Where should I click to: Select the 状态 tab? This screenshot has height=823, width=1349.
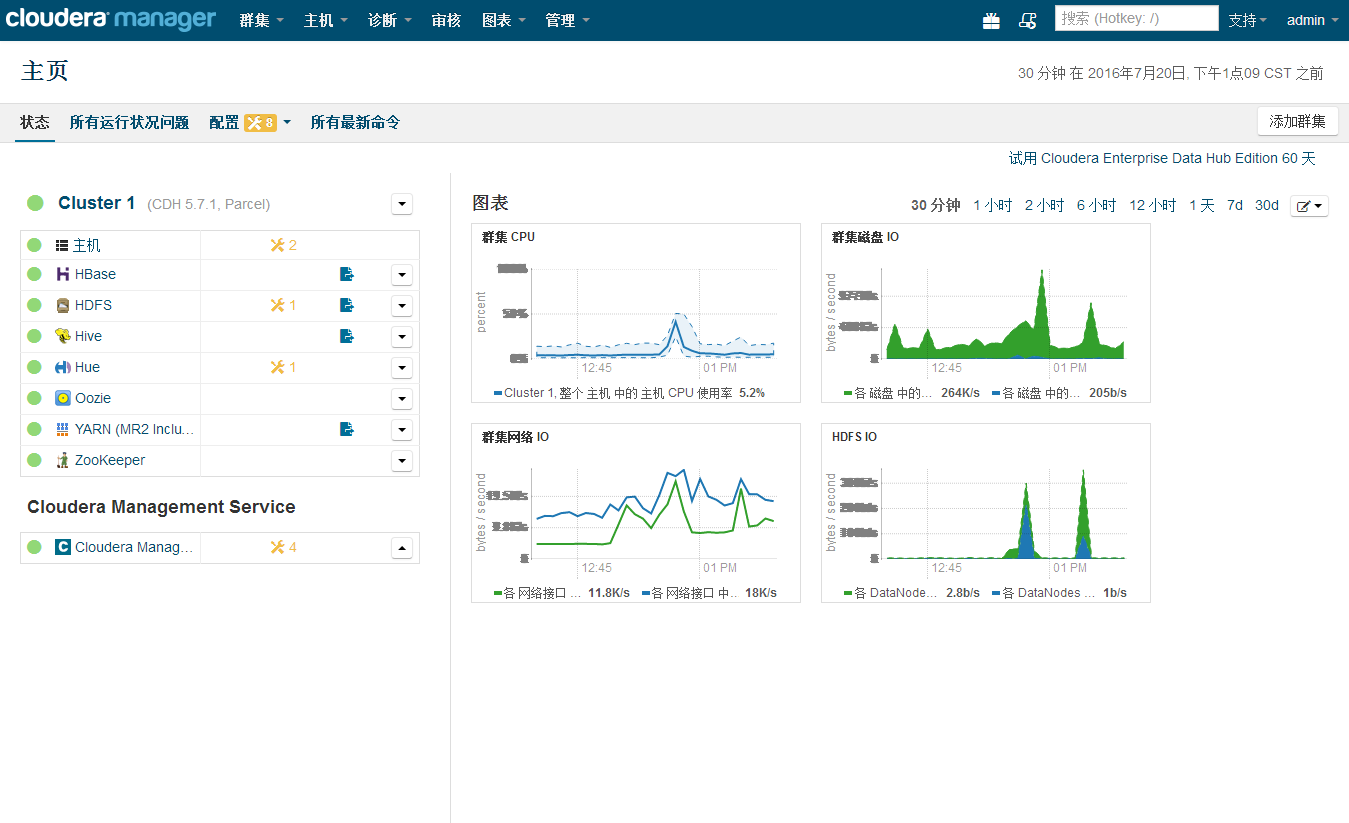(35, 122)
